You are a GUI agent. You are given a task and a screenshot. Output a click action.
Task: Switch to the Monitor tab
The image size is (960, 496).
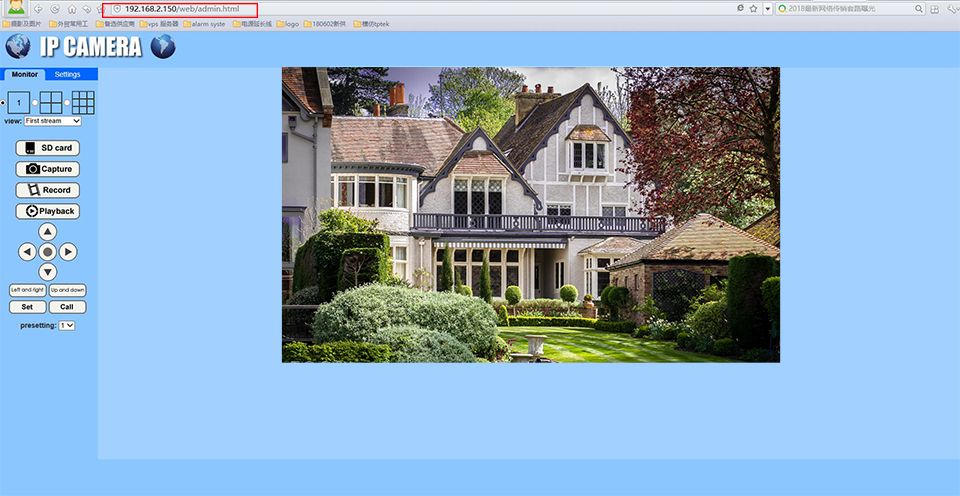tap(24, 75)
